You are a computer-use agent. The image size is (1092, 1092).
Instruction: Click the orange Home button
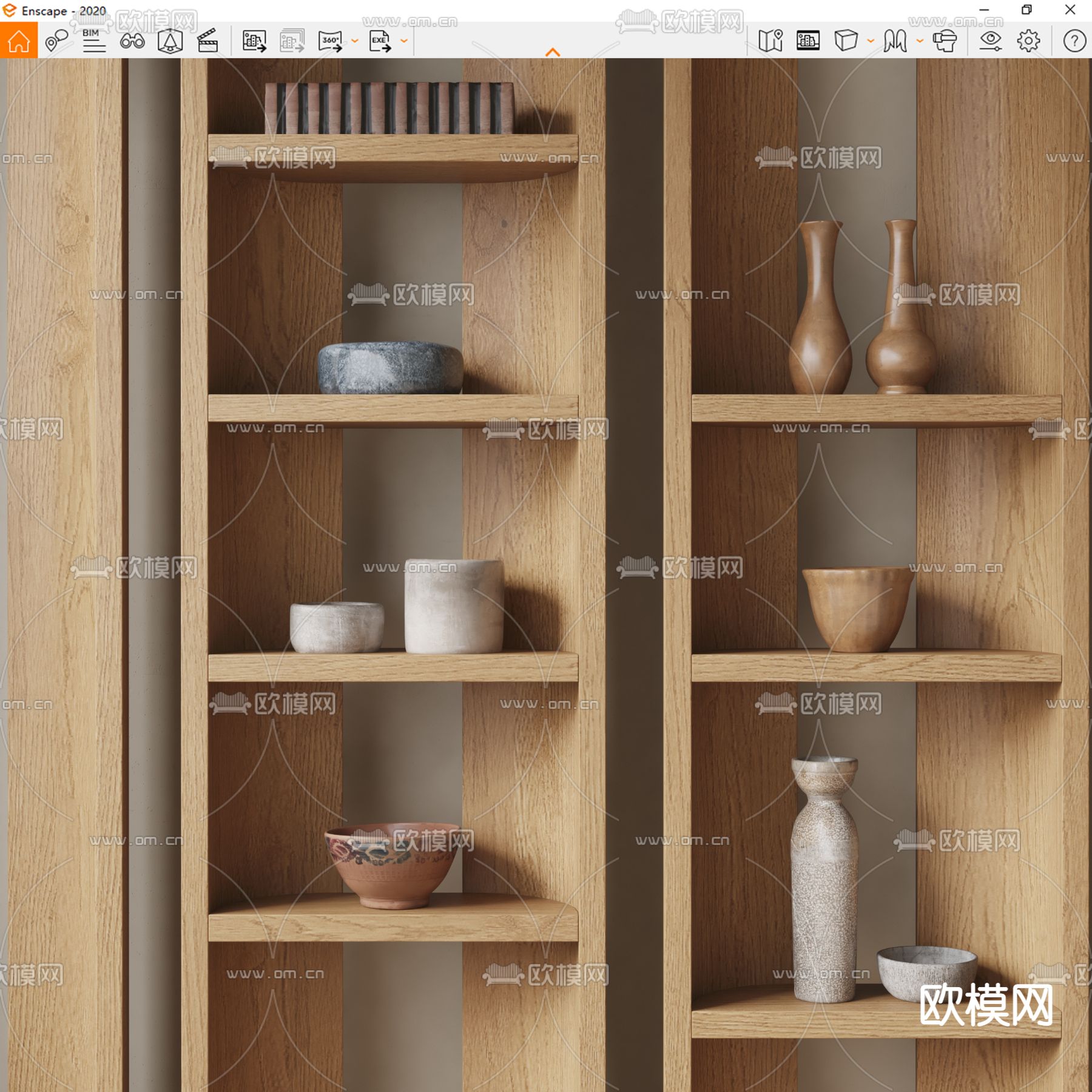point(18,41)
